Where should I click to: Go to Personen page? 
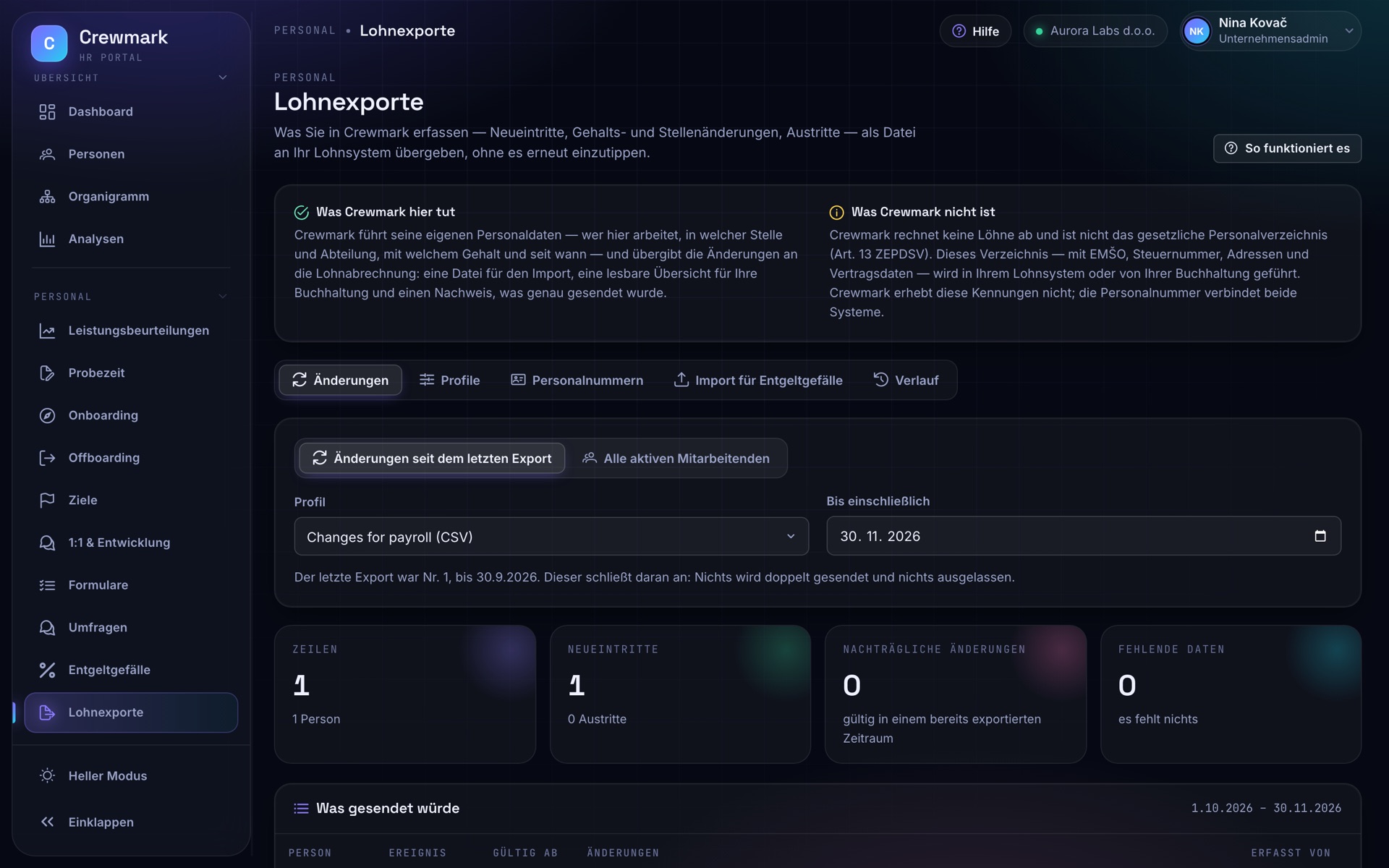tap(131, 154)
